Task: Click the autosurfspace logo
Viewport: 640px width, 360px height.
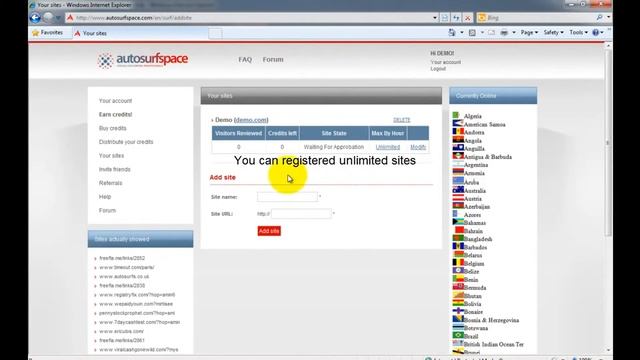Action: (x=142, y=60)
